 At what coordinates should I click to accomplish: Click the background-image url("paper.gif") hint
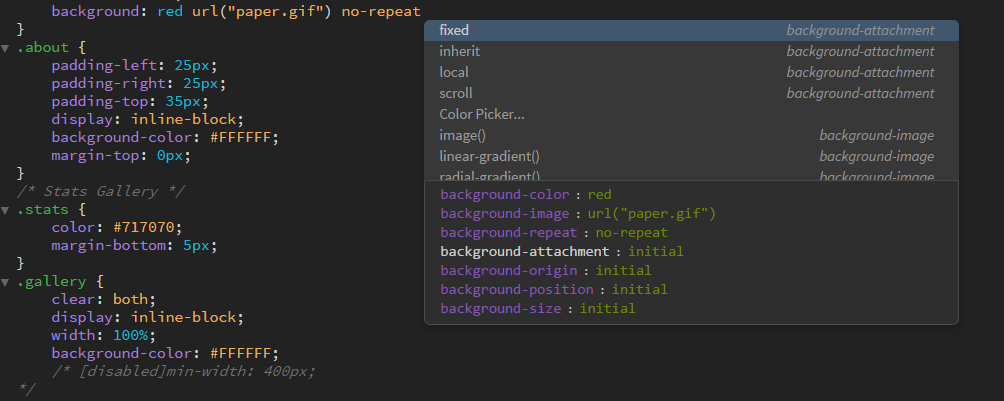pyautogui.click(x=578, y=214)
